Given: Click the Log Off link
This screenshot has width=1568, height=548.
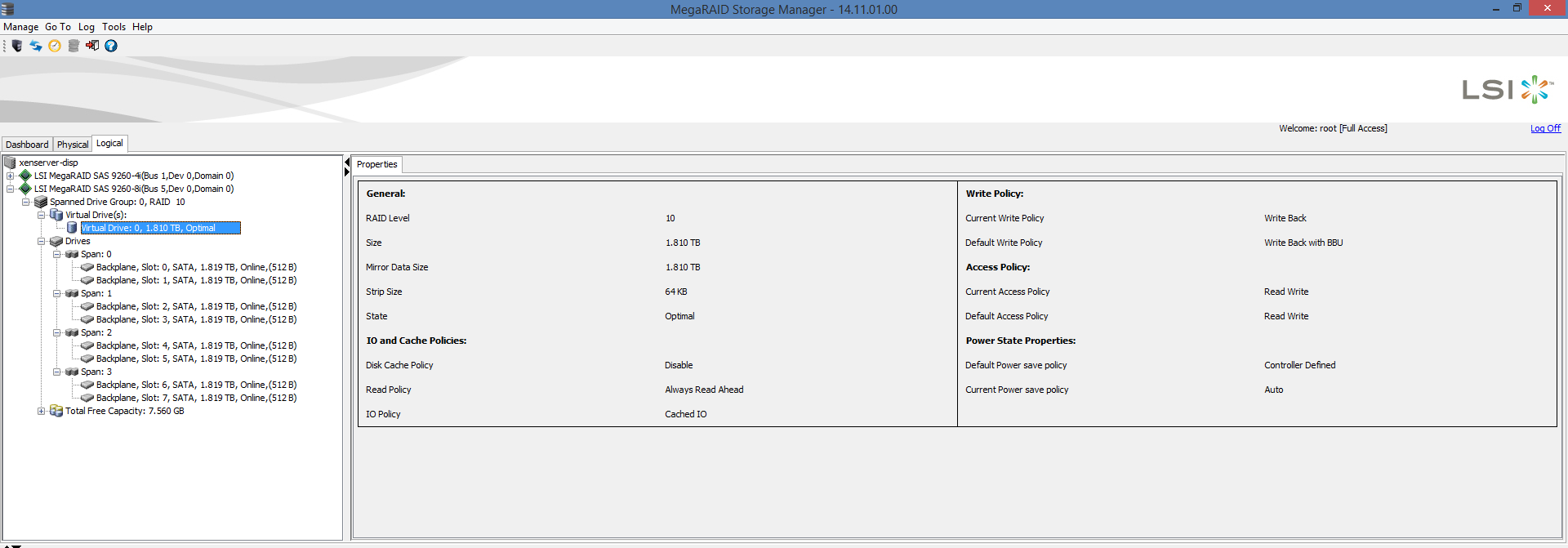Looking at the screenshot, I should click(x=1545, y=128).
